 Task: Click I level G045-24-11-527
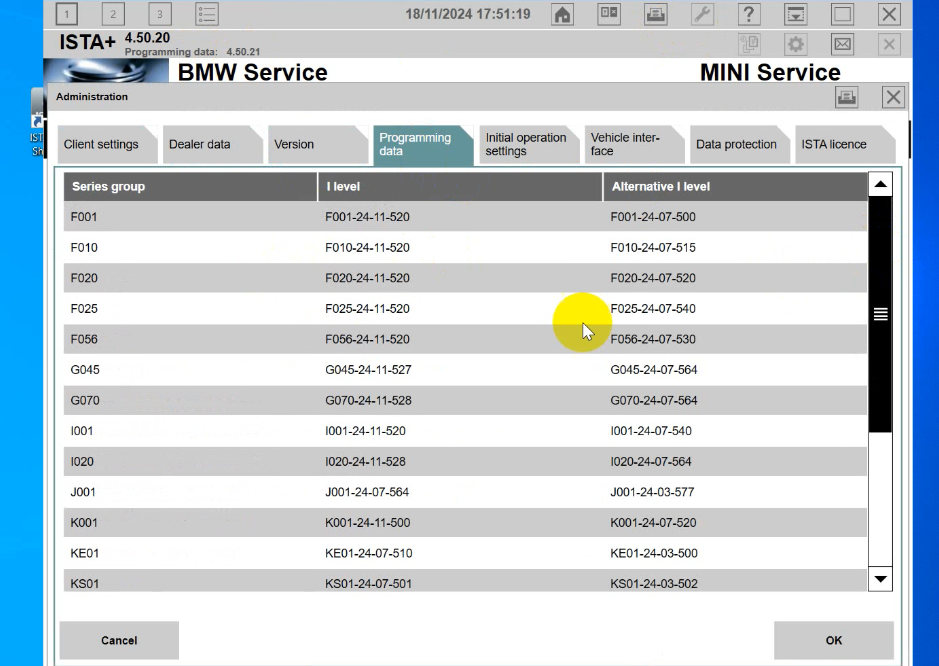pyautogui.click(x=368, y=370)
